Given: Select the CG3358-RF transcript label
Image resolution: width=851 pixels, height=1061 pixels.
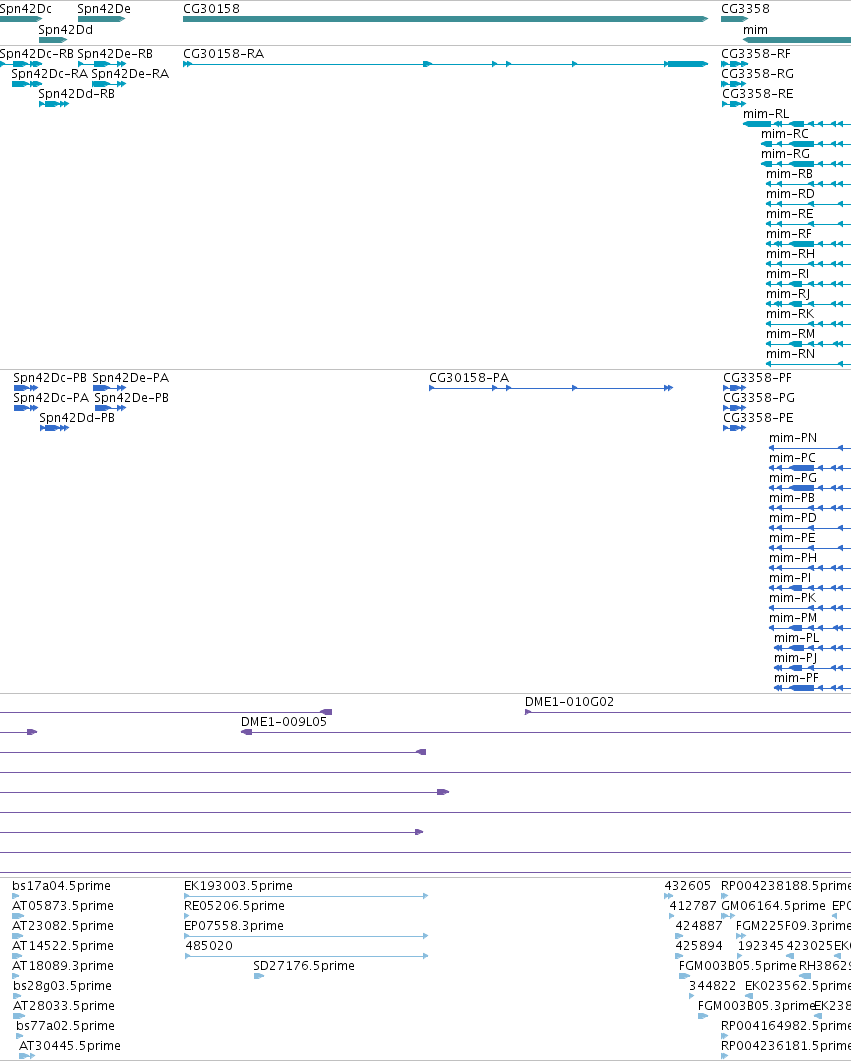Looking at the screenshot, I should coord(756,54).
